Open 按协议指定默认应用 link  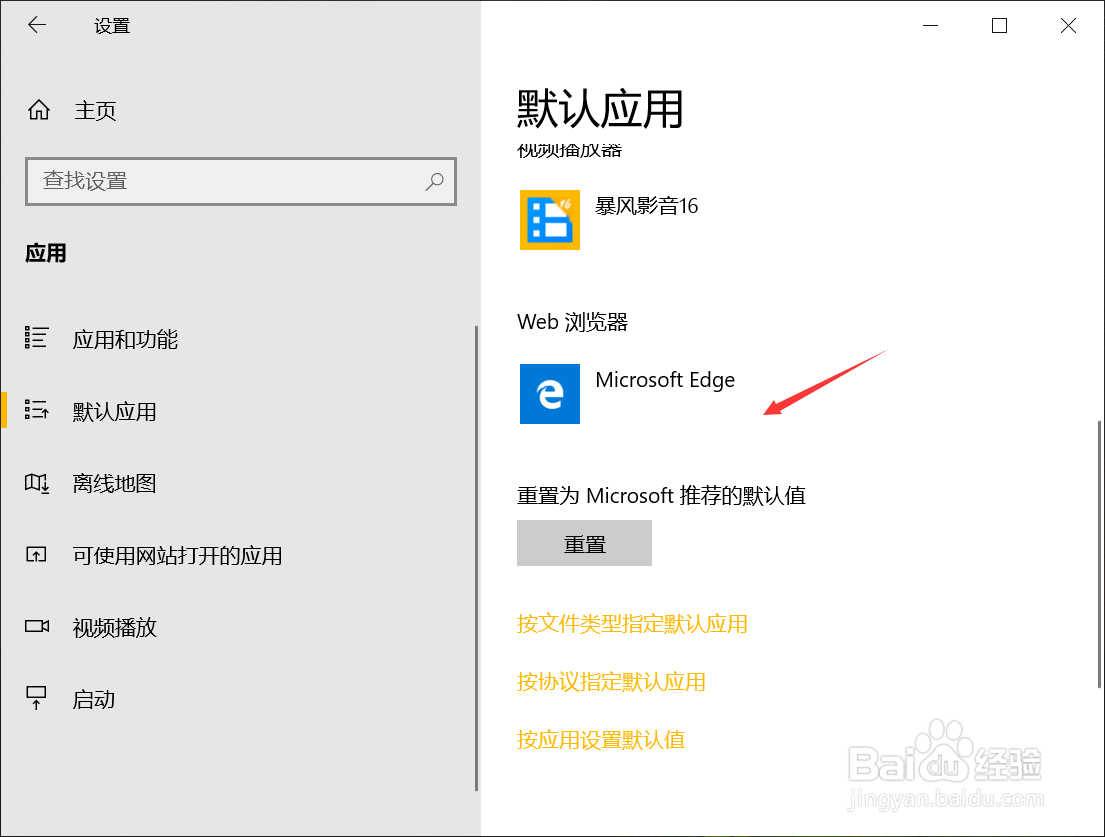[611, 682]
